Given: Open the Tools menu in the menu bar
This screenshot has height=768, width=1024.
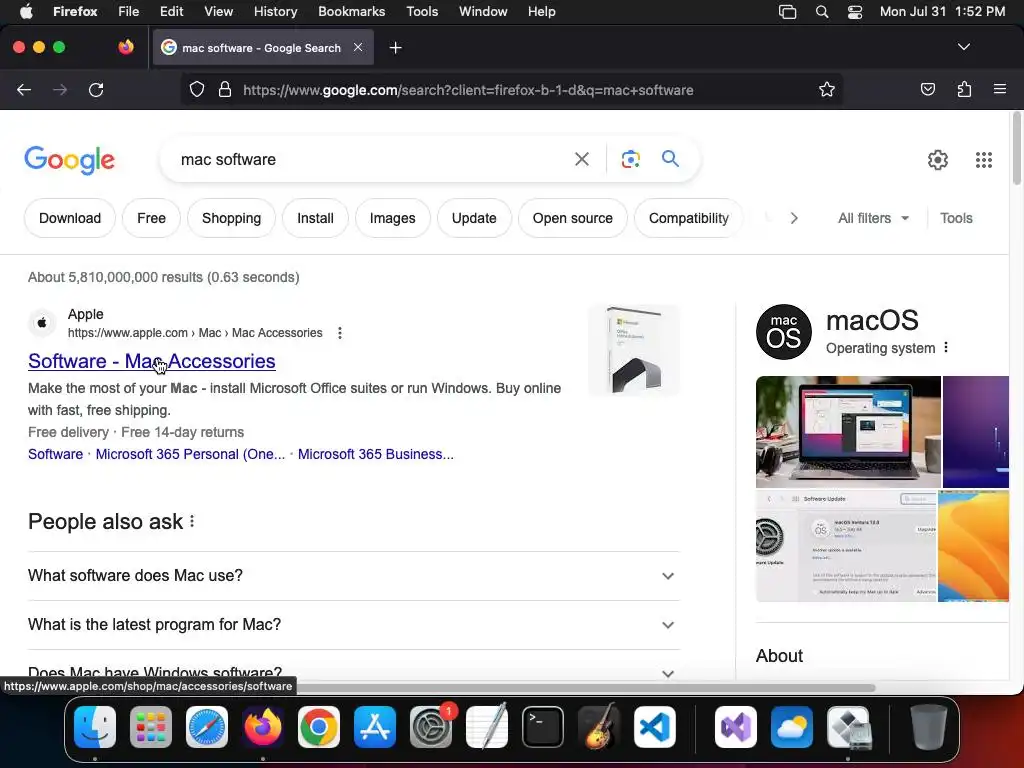Looking at the screenshot, I should pos(422,12).
